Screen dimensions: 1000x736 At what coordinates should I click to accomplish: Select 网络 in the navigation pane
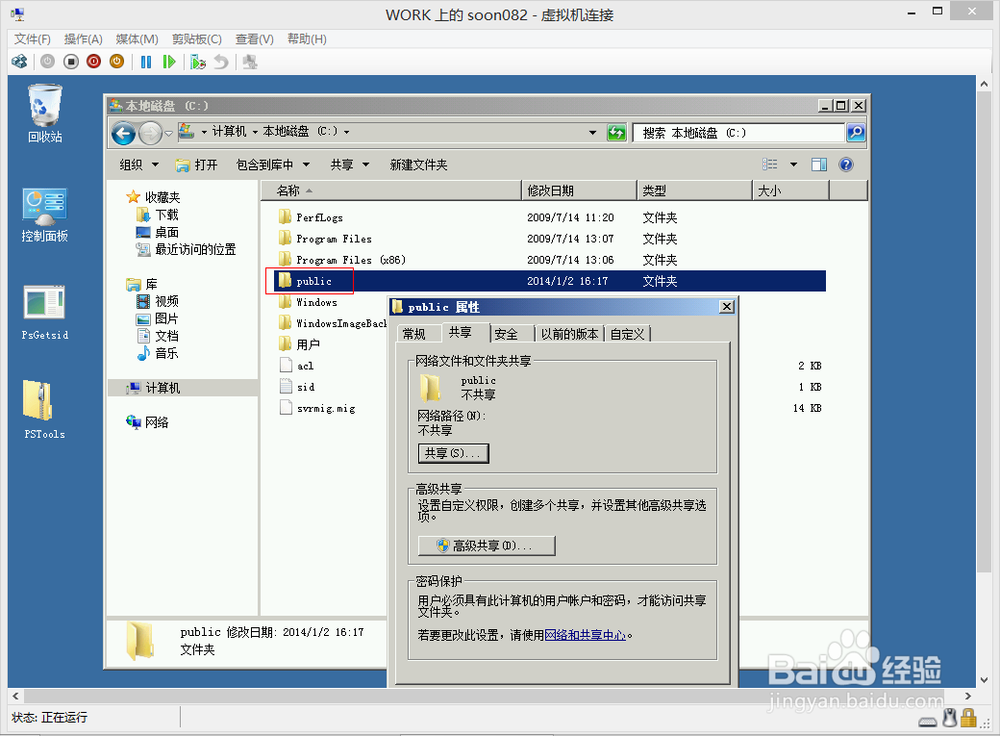(147, 422)
